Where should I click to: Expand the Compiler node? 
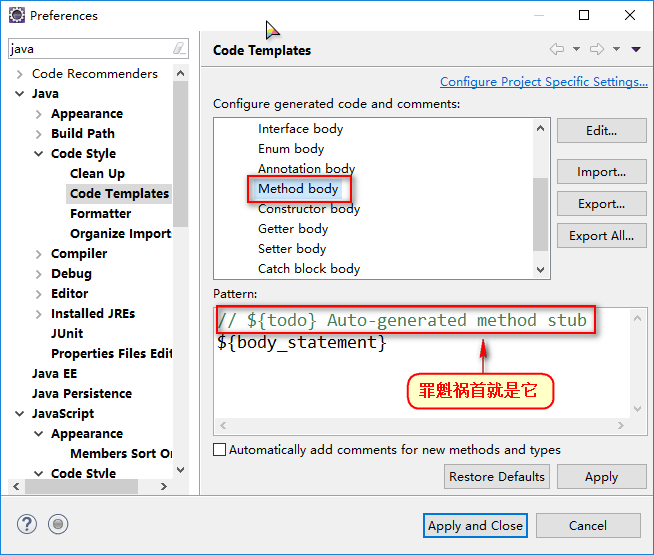point(38,254)
